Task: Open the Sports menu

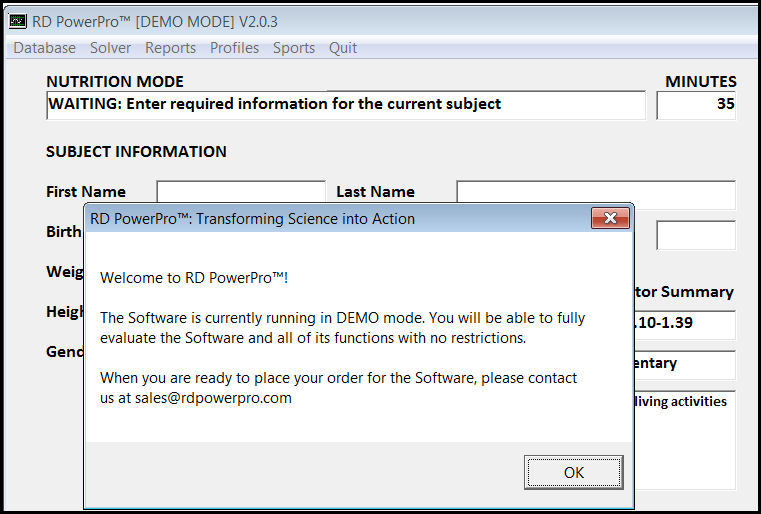Action: click(294, 48)
